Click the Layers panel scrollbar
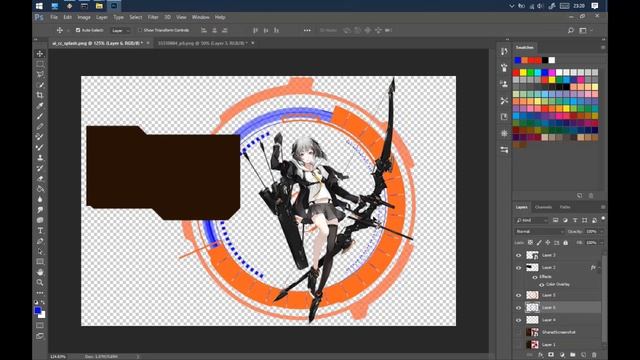Image resolution: width=640 pixels, height=360 pixels. [x=603, y=300]
